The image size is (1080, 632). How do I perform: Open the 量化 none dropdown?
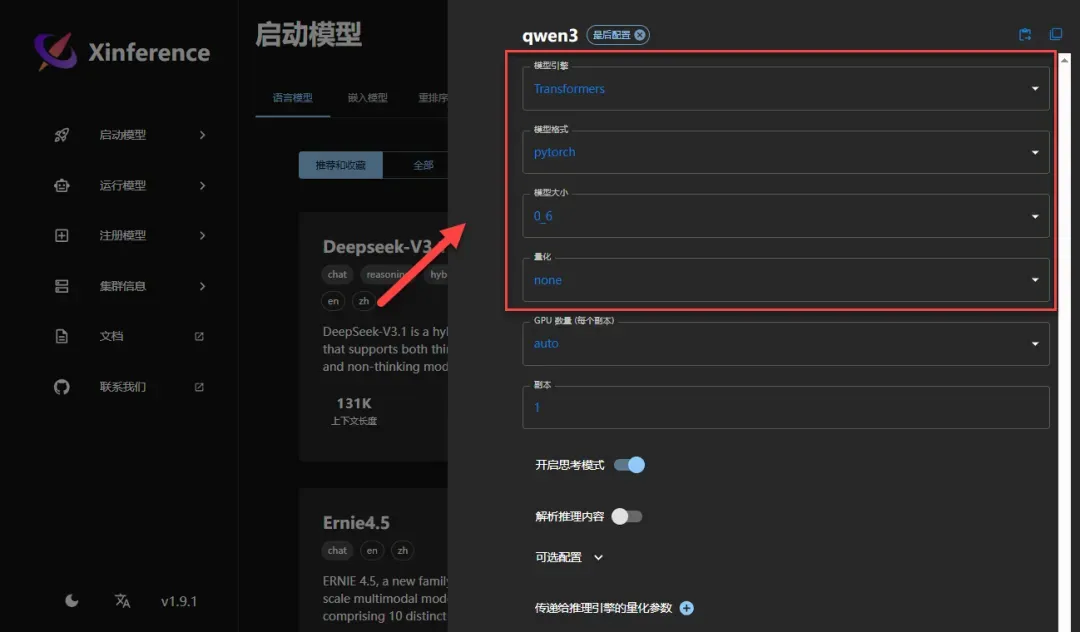786,280
